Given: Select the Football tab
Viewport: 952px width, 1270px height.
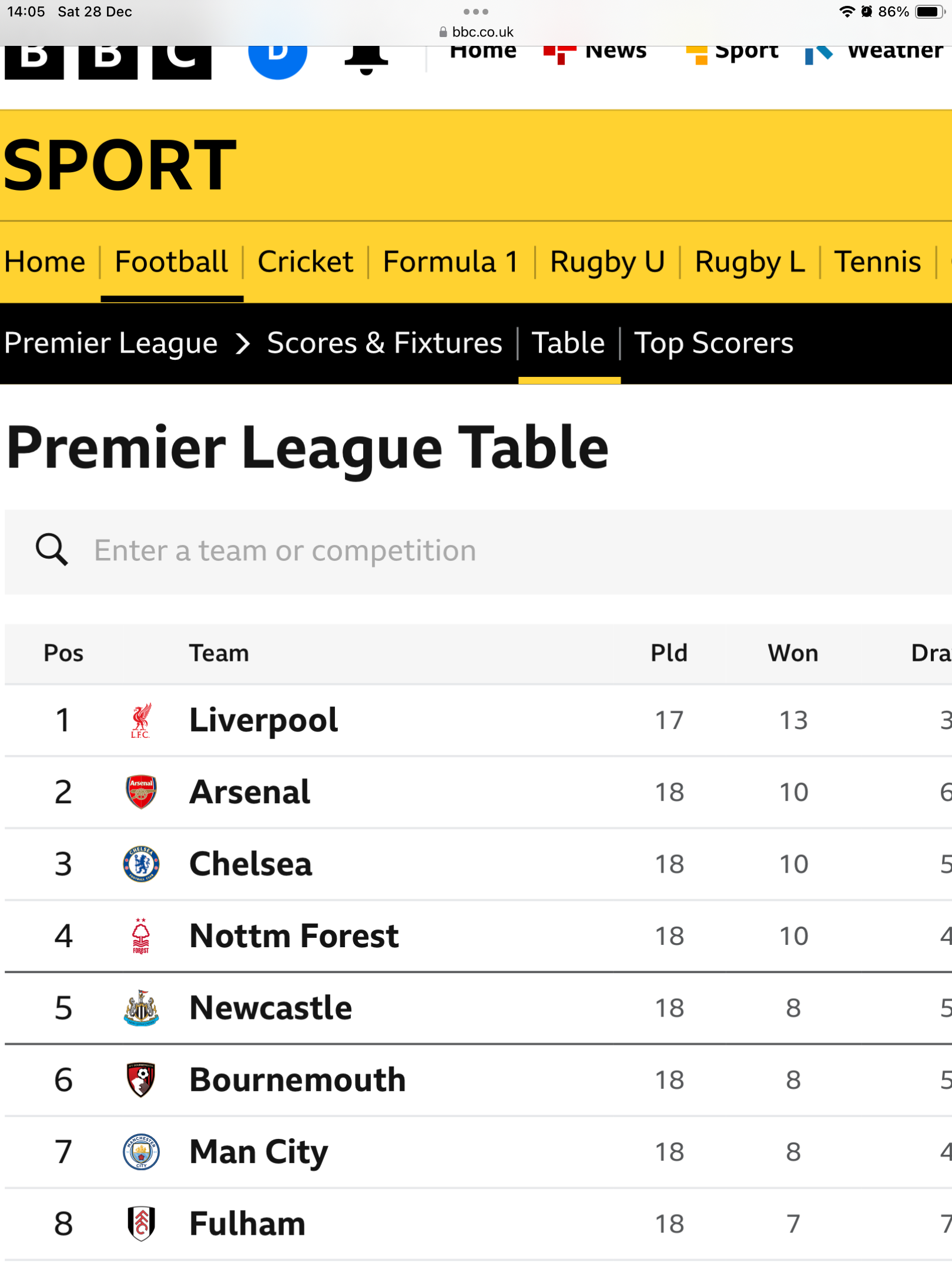Looking at the screenshot, I should [171, 262].
